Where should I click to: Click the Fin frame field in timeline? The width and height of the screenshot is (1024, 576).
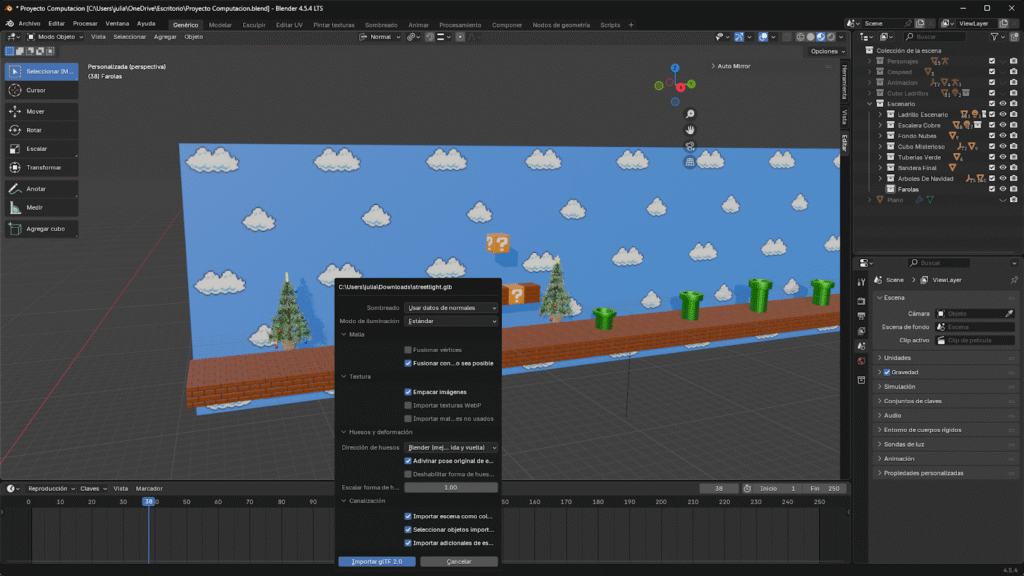tap(824, 488)
